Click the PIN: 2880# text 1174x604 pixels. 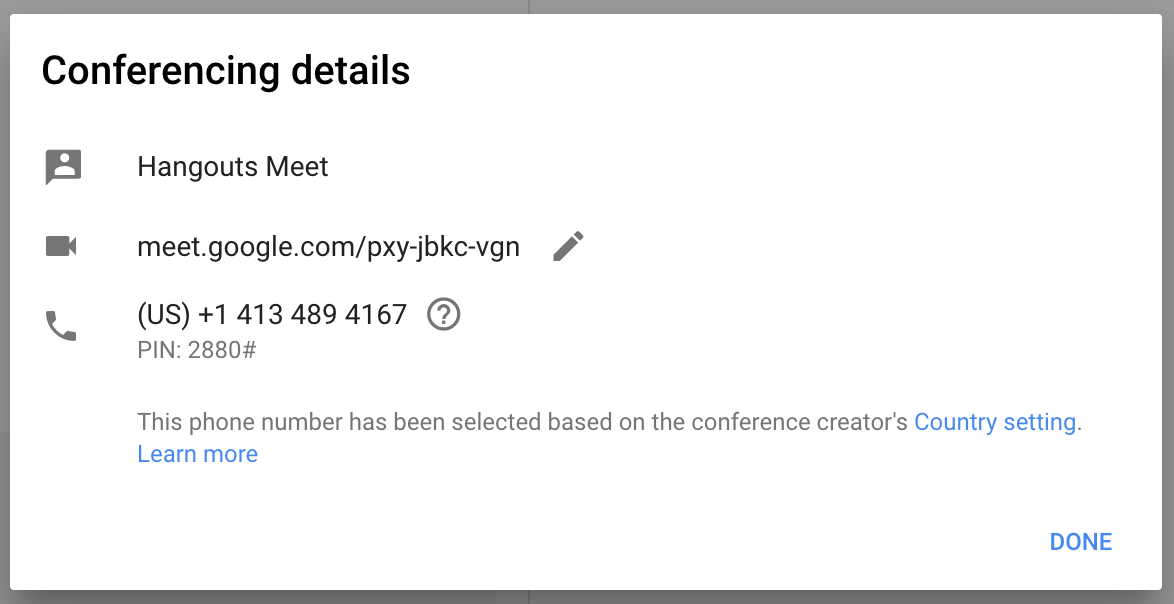pyautogui.click(x=197, y=350)
